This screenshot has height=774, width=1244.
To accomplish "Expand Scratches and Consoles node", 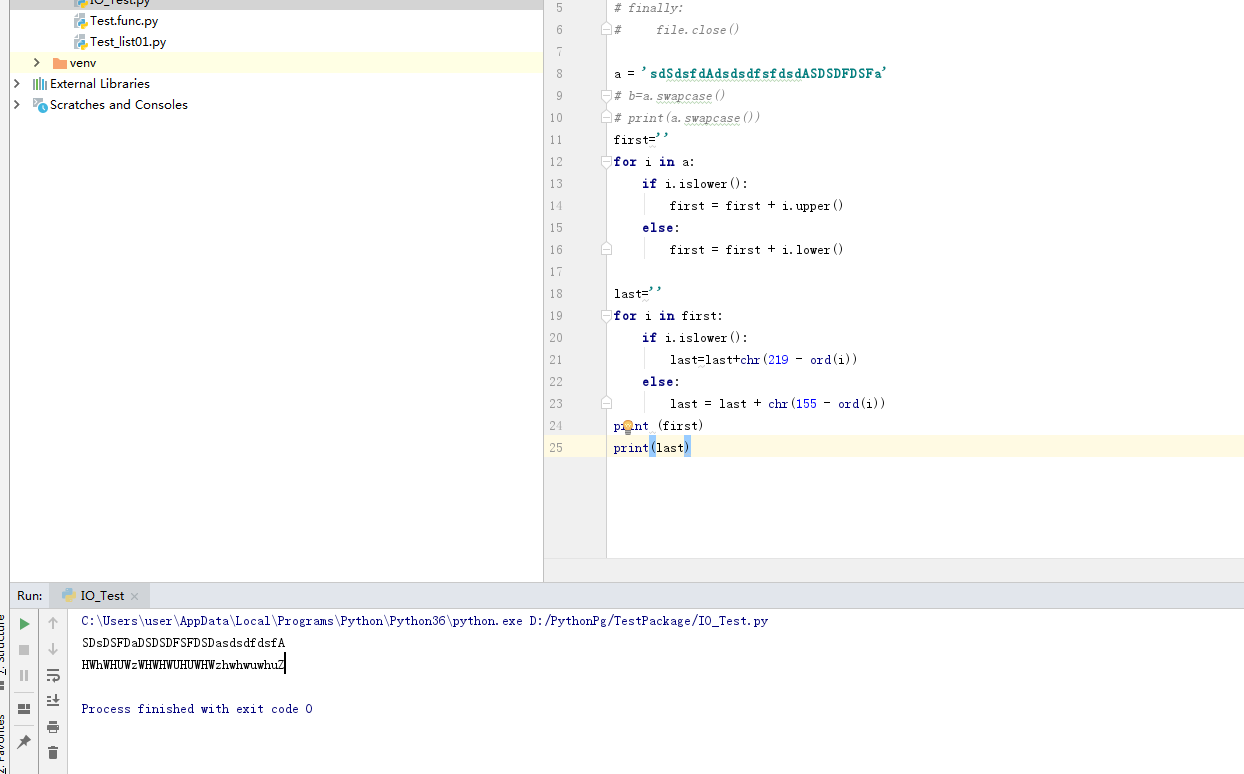I will click(x=17, y=105).
